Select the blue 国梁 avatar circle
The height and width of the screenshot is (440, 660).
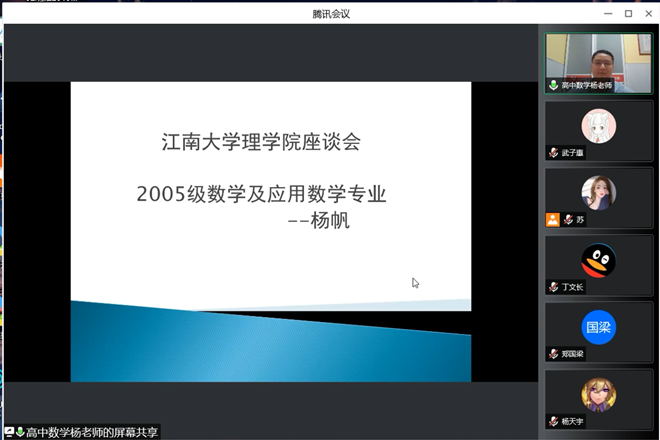click(x=598, y=327)
